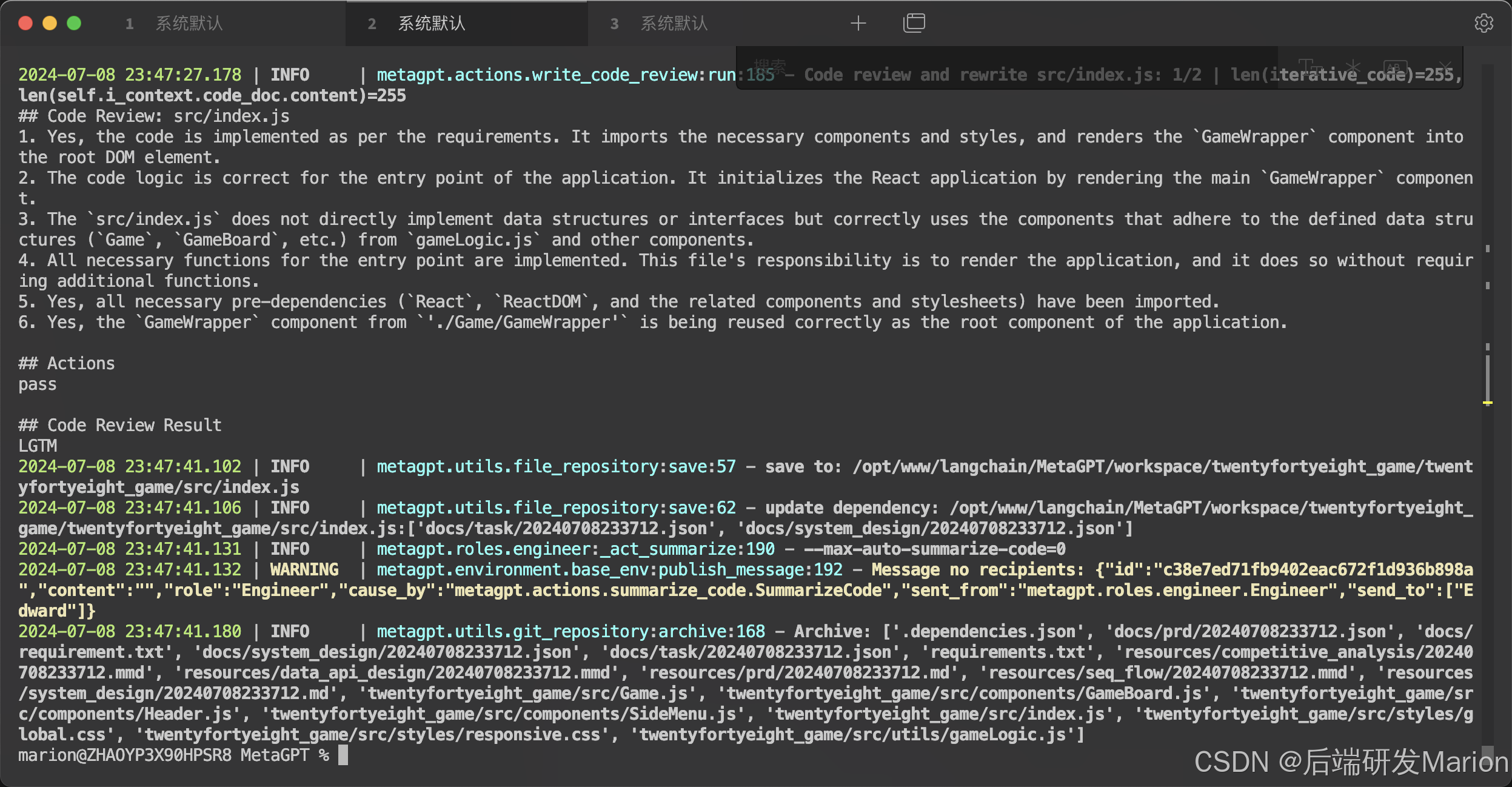
Task: Close the search bar overlay
Action: (1445, 66)
